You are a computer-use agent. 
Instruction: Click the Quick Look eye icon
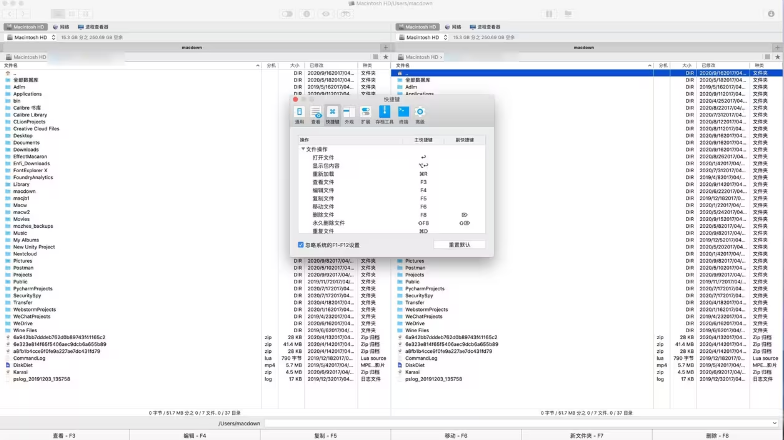(326, 14)
